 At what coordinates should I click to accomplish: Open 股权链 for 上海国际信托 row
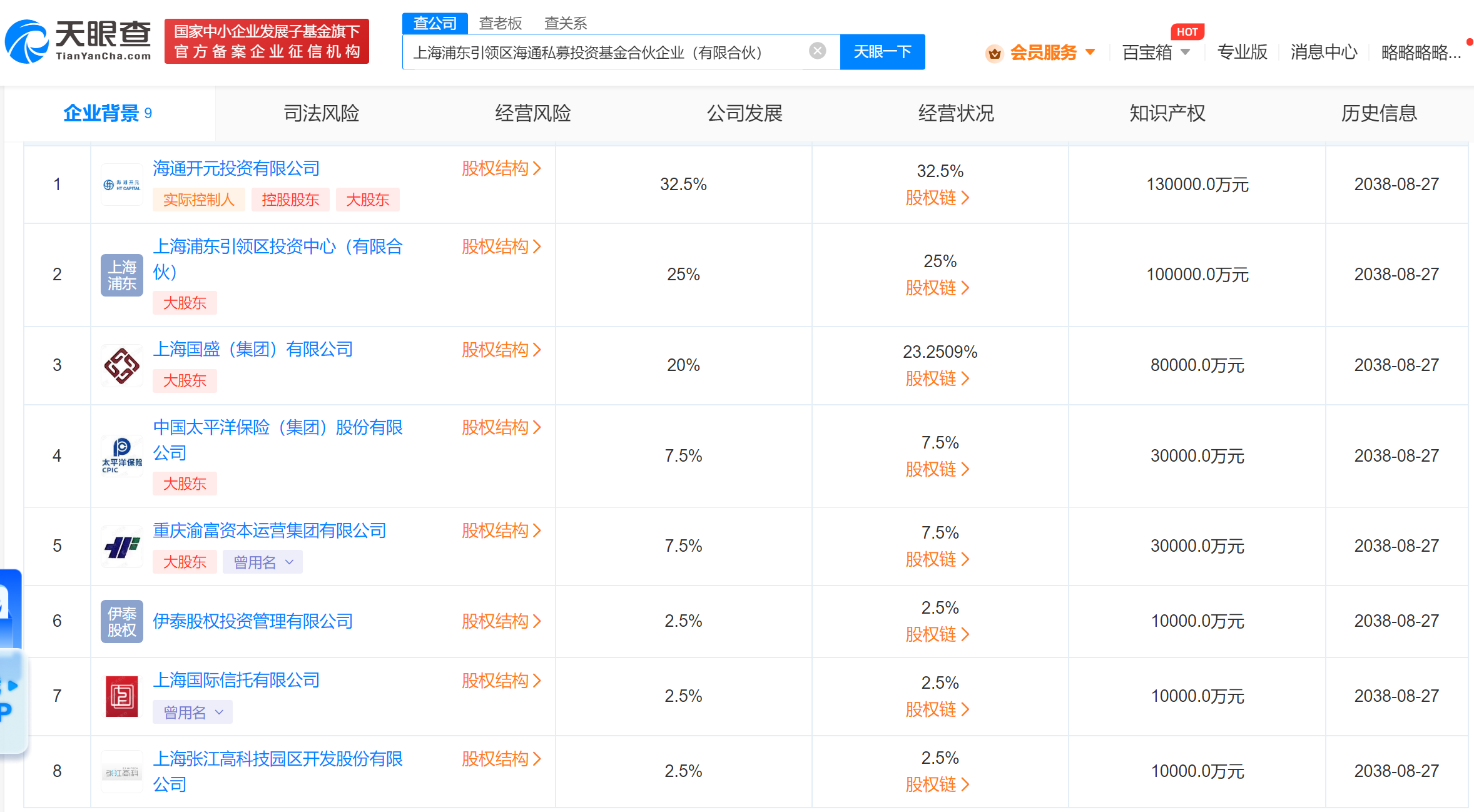click(937, 709)
